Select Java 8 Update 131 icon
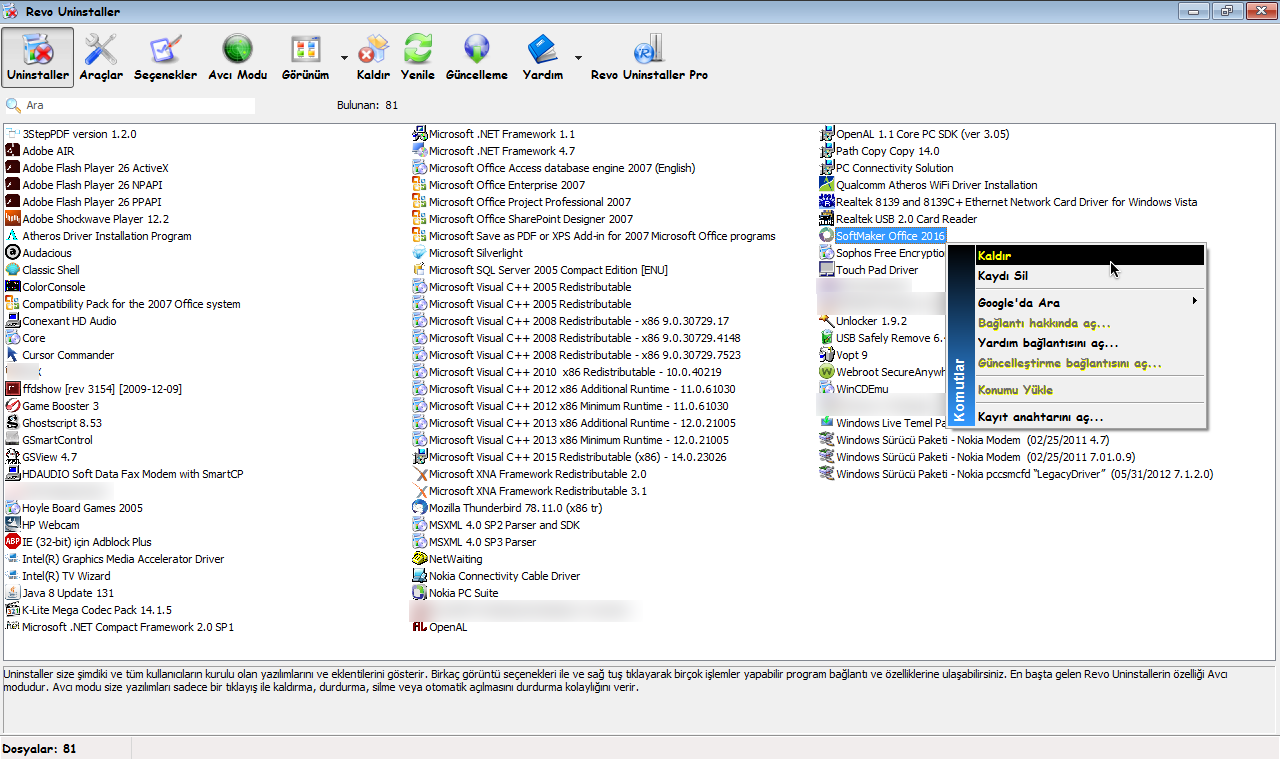Image resolution: width=1280 pixels, height=760 pixels. (x=13, y=593)
